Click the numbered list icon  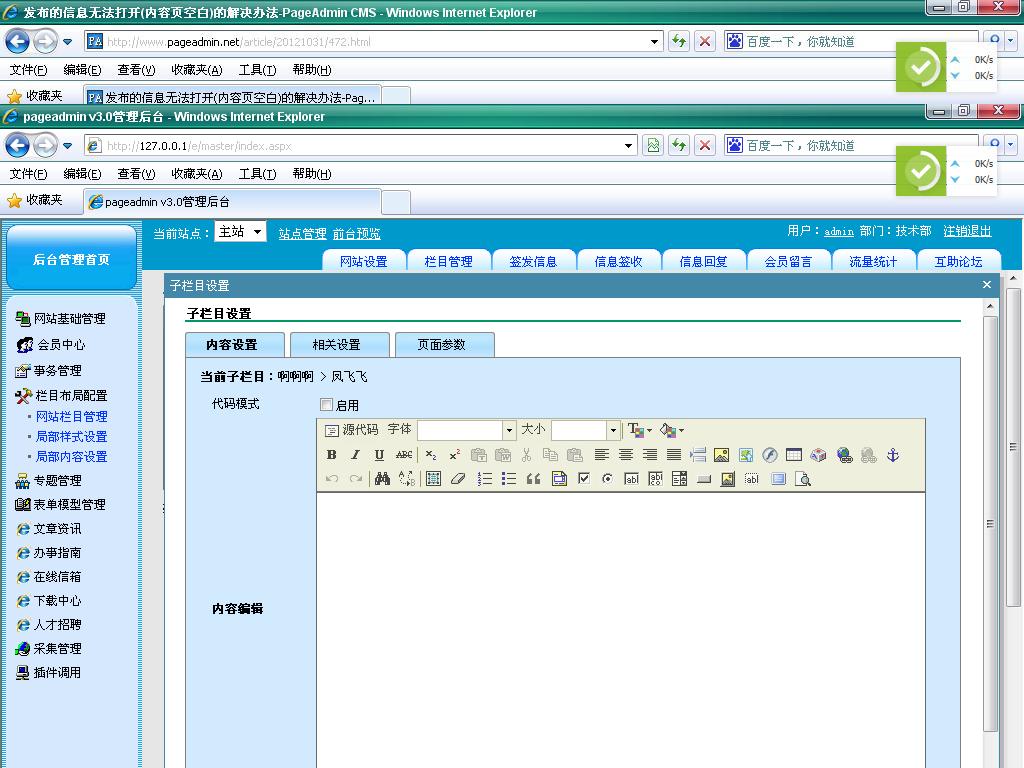pos(485,479)
